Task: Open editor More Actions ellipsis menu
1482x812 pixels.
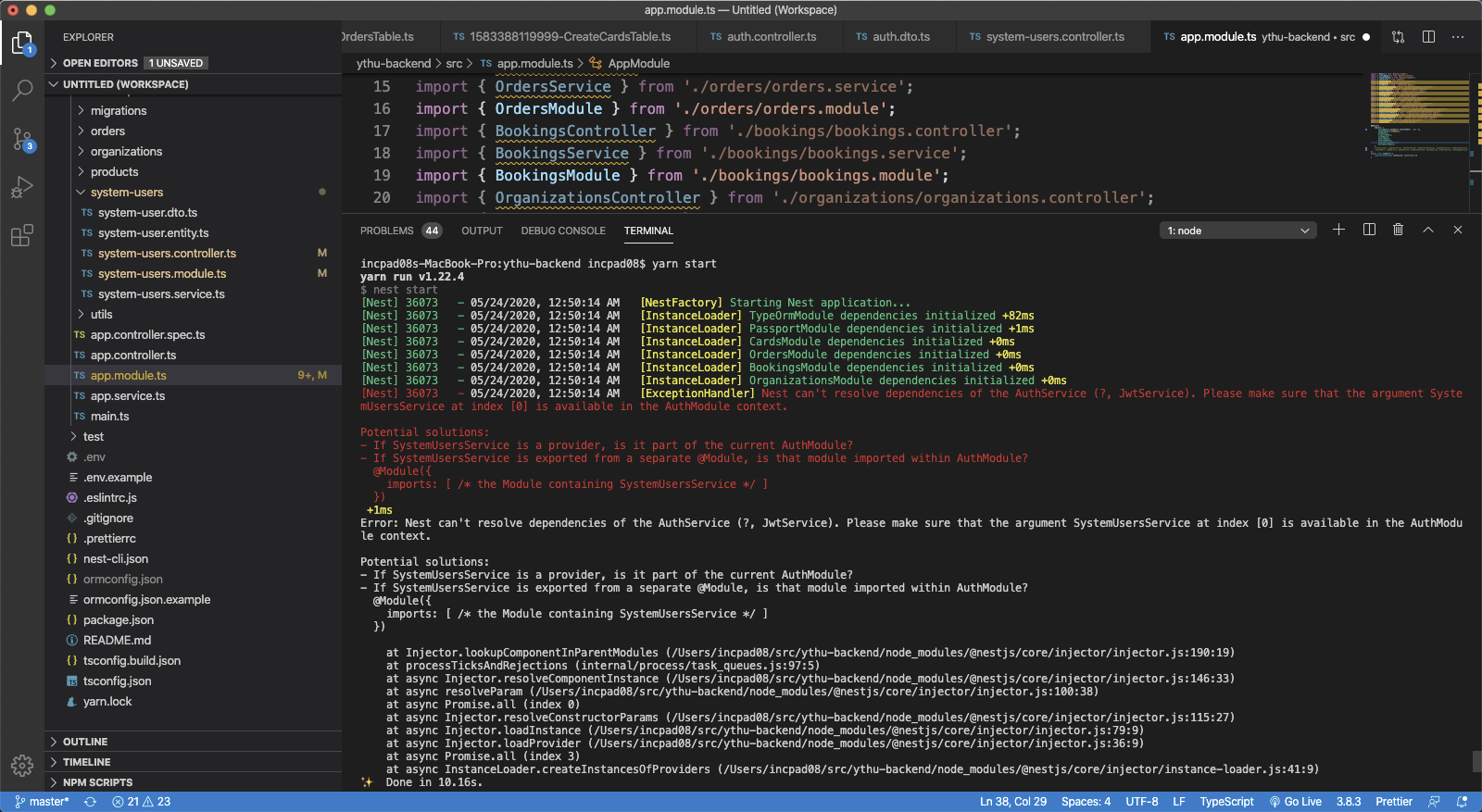Action: pyautogui.click(x=1458, y=37)
